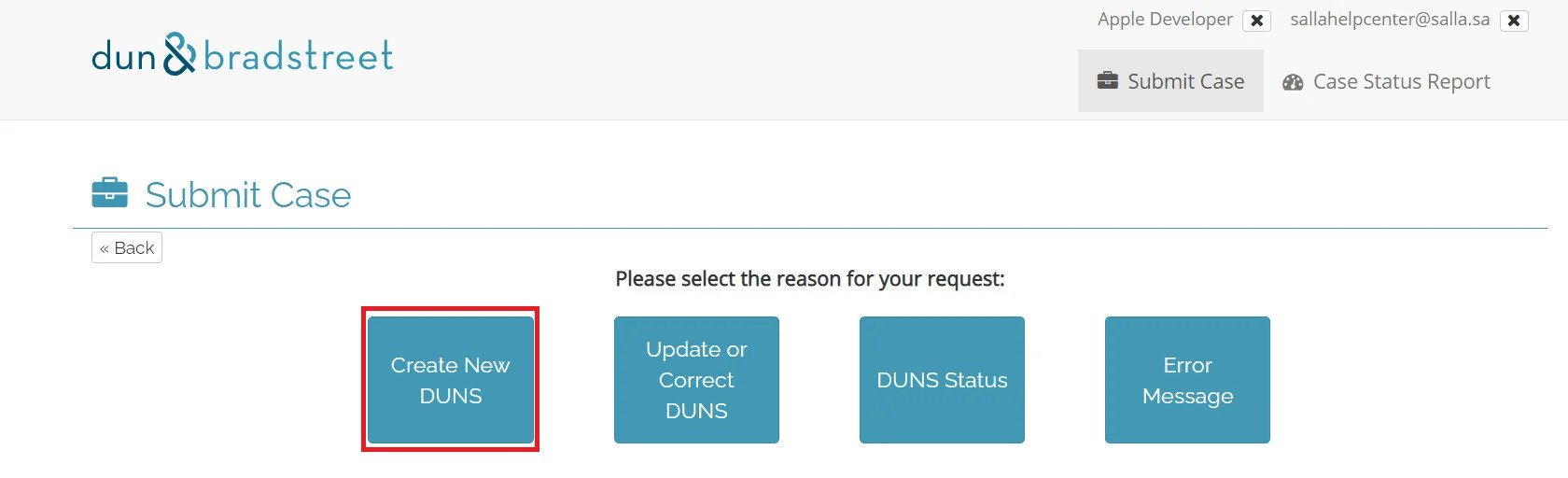The image size is (1568, 478).
Task: Go back using the « Back button
Action: point(127,247)
